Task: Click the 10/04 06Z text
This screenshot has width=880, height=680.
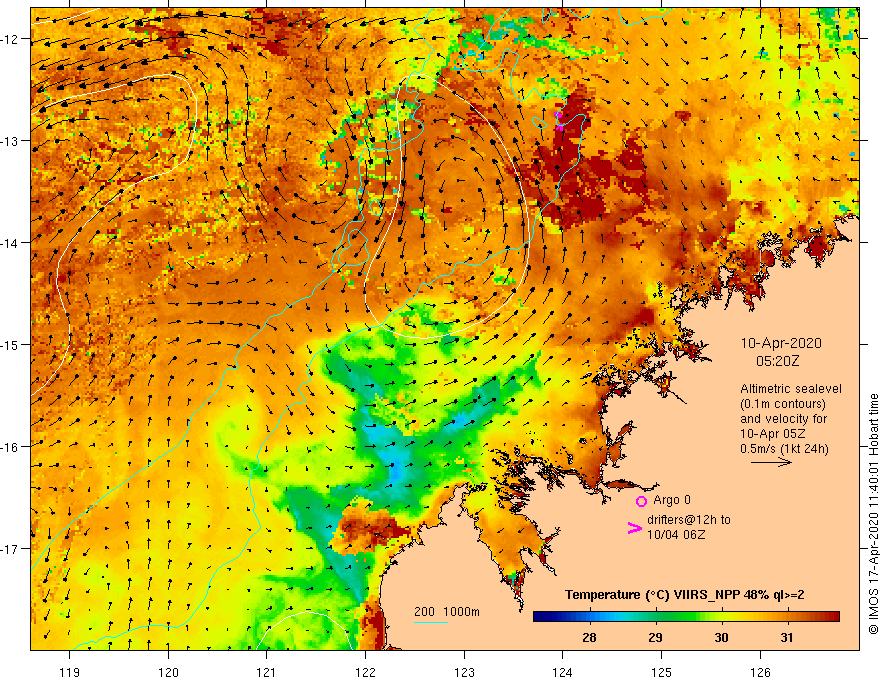Action: [x=676, y=535]
